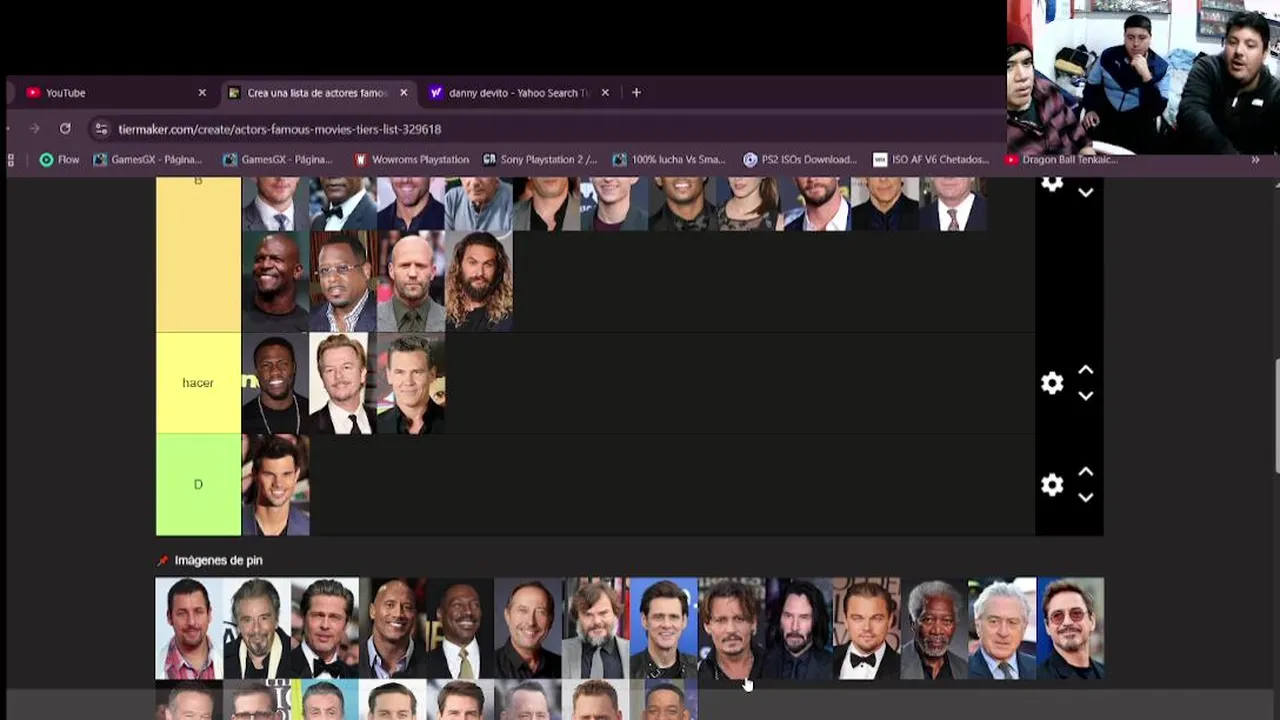Open the 100% lucha Vs Sma bookmark
The image size is (1280, 720).
(x=669, y=159)
